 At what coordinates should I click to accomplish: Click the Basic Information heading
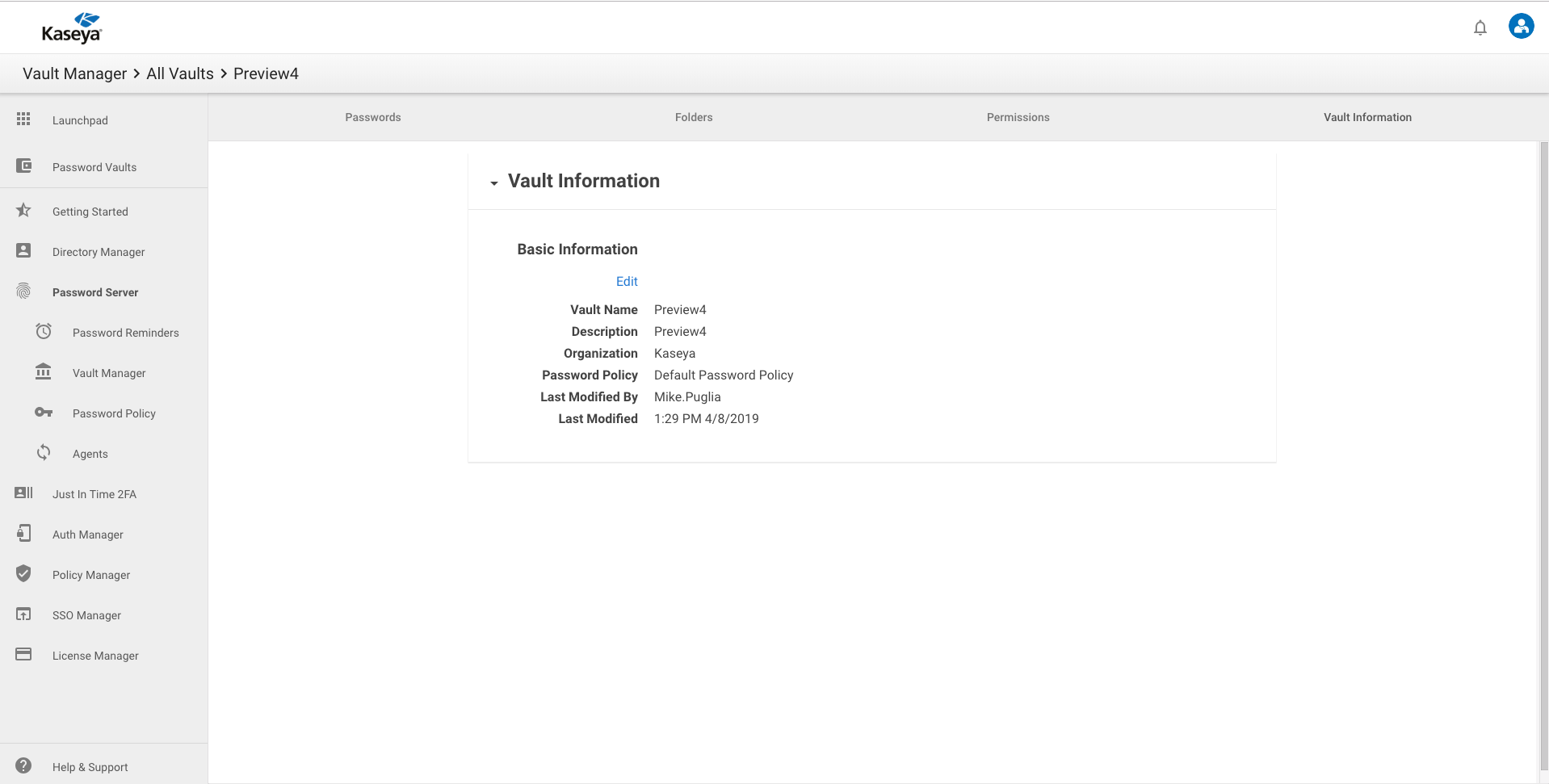[x=577, y=249]
